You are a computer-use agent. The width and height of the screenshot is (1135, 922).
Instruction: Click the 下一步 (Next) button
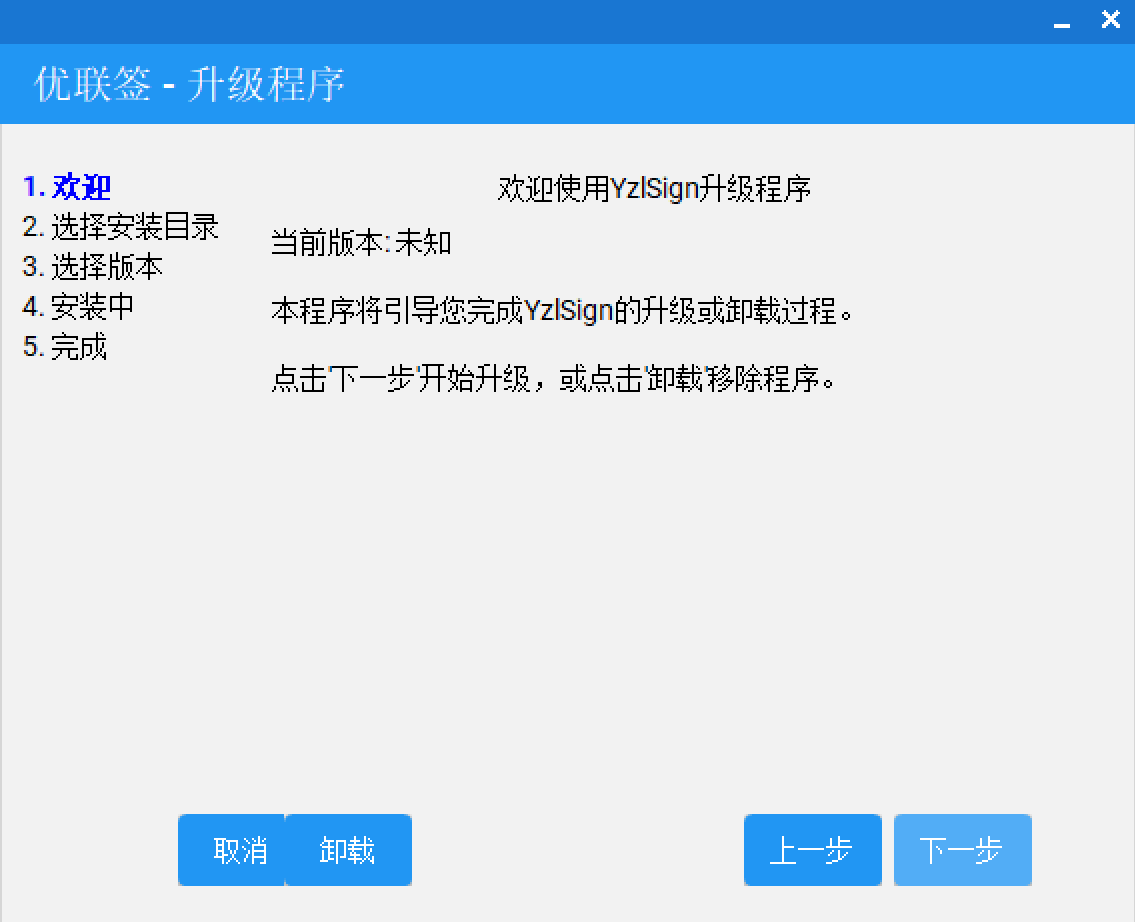coord(962,850)
